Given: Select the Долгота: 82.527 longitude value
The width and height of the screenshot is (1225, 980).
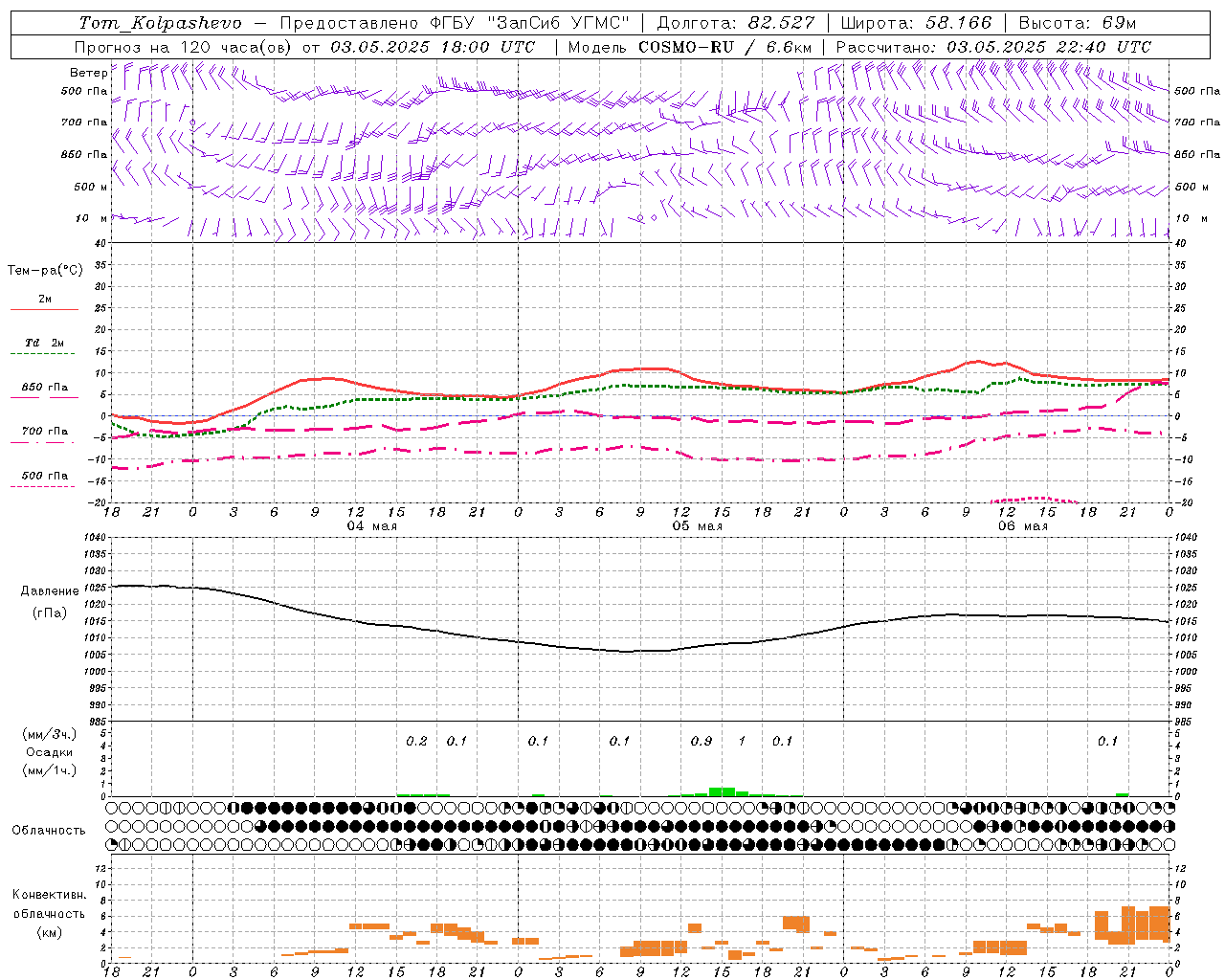Looking at the screenshot, I should (736, 23).
